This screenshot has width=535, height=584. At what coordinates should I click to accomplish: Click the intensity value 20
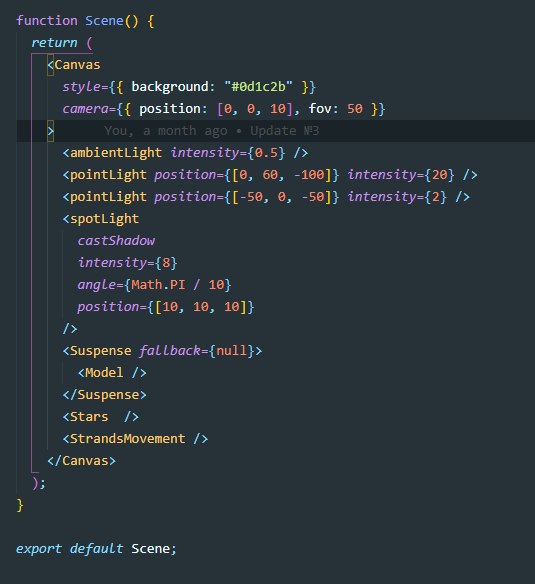coord(440,175)
